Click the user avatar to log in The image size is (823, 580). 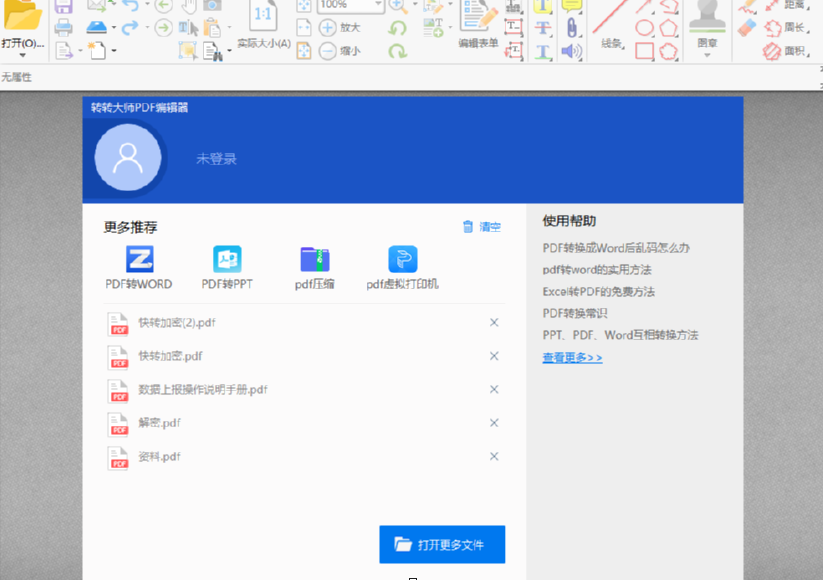(x=127, y=158)
